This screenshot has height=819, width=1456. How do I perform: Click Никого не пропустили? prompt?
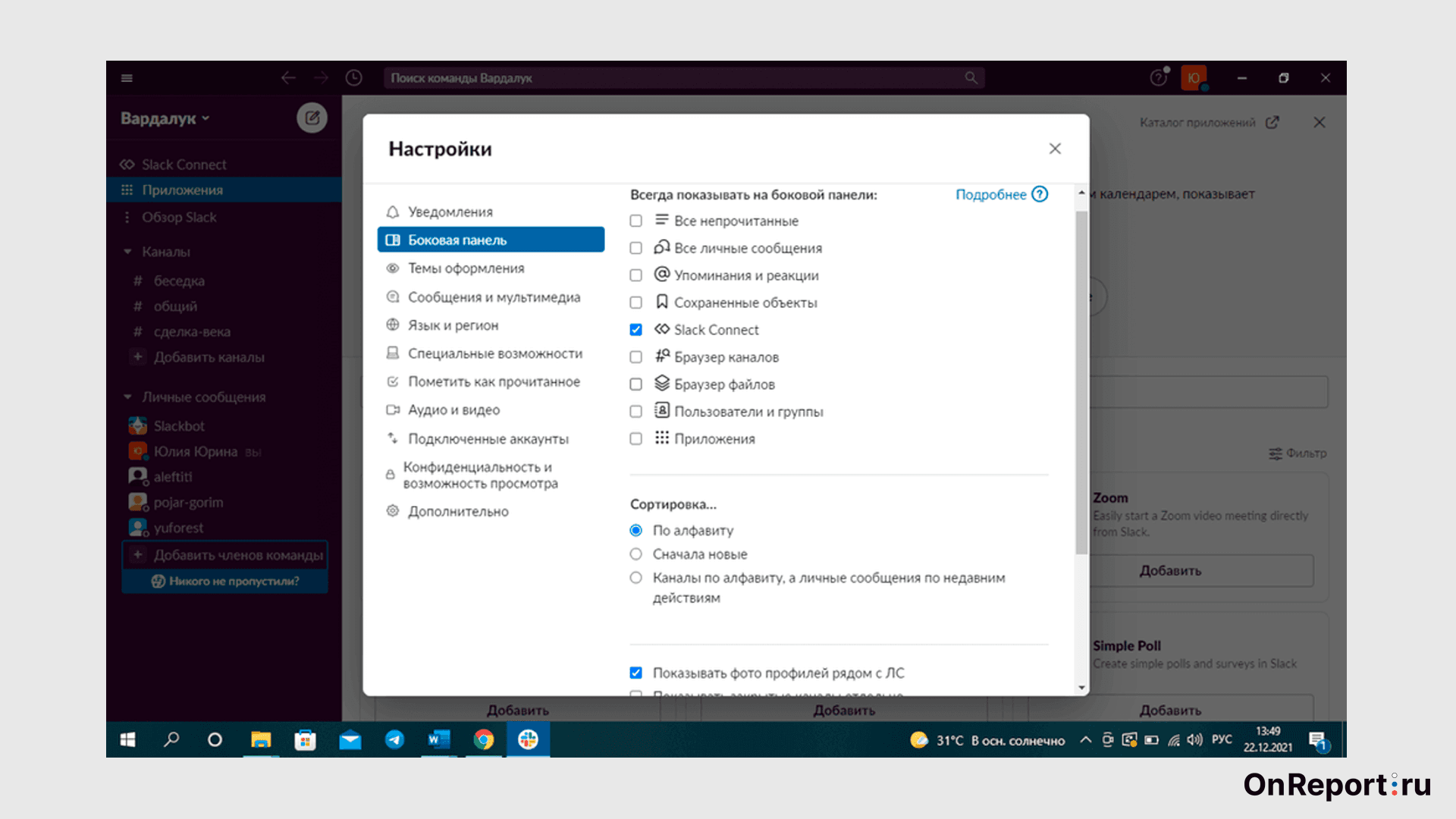(x=225, y=581)
